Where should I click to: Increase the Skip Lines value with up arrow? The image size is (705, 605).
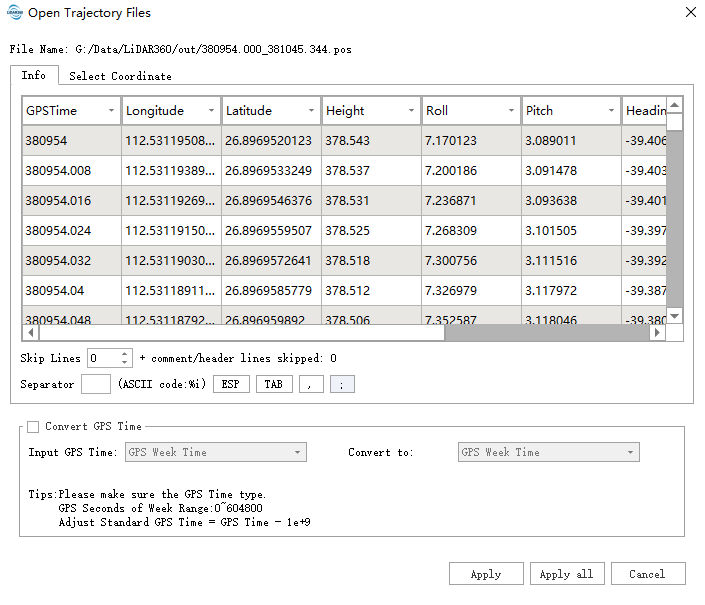pyautogui.click(x=125, y=353)
